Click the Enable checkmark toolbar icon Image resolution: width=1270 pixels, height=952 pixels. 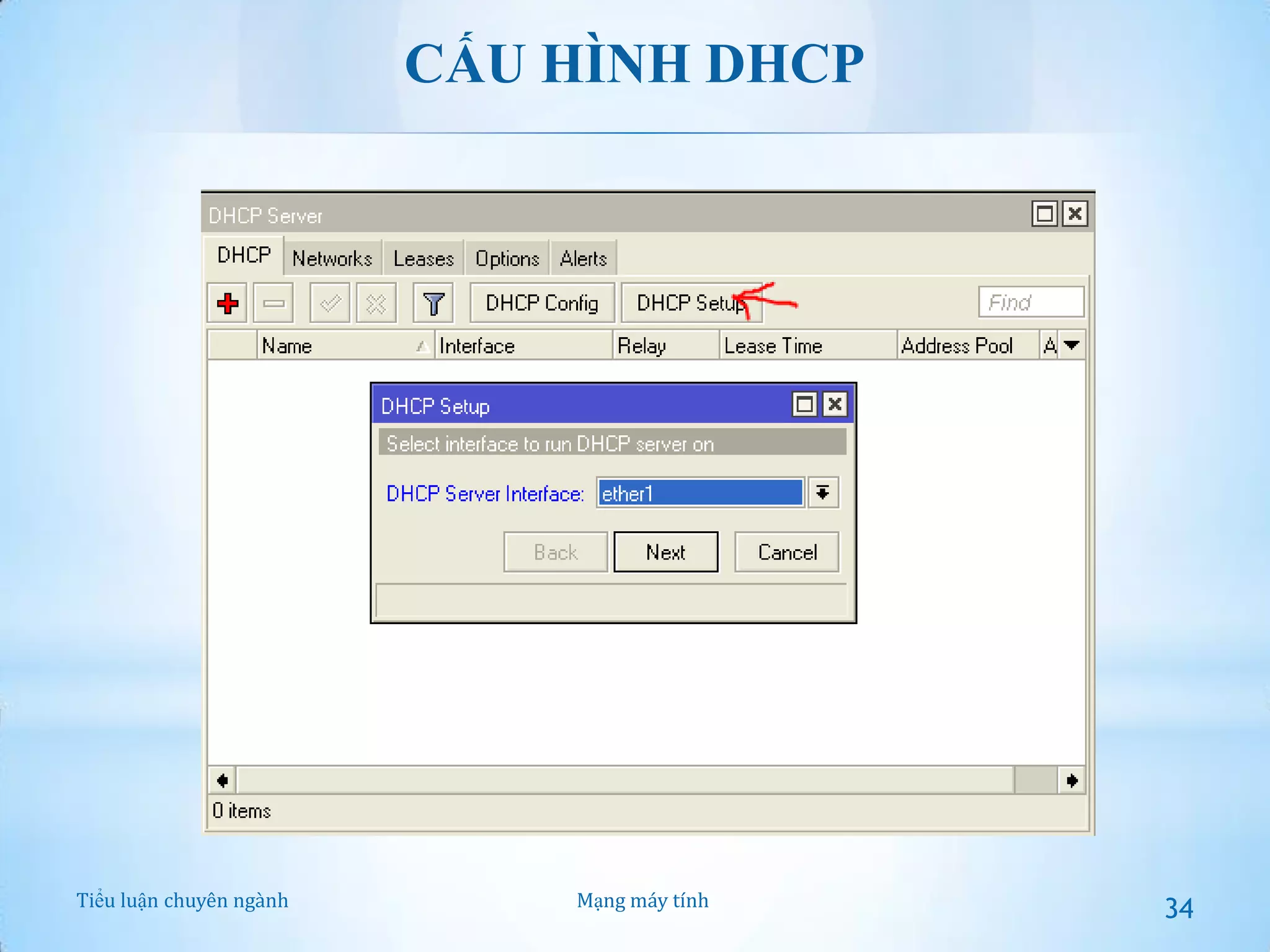(330, 303)
